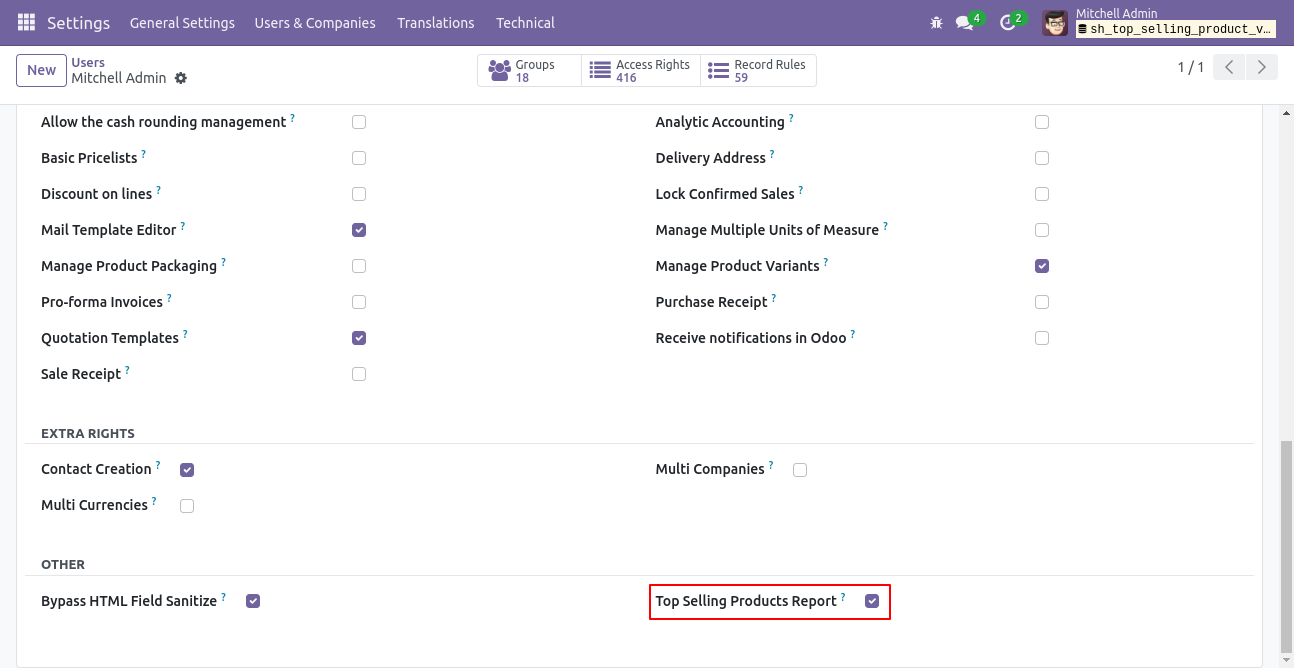Expand the Users & Companies menu
Screen dimensions: 1294x668
(x=315, y=22)
